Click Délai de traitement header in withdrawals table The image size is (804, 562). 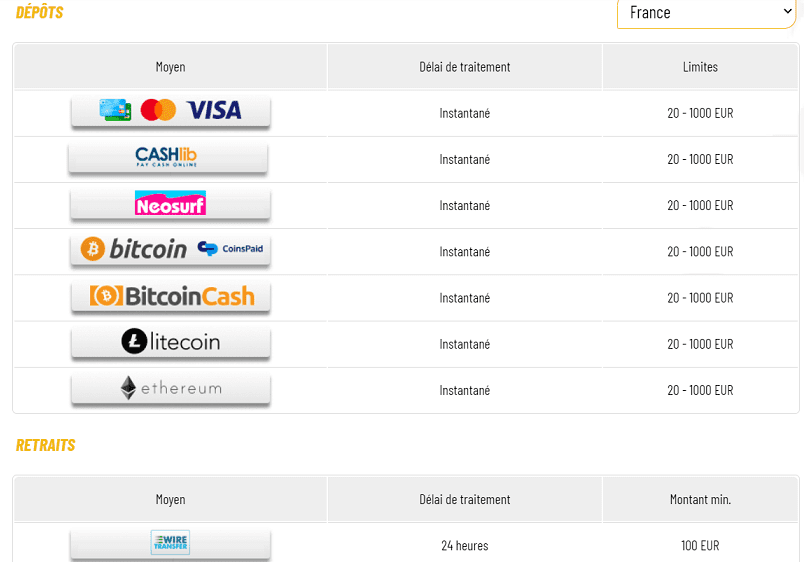tap(465, 500)
